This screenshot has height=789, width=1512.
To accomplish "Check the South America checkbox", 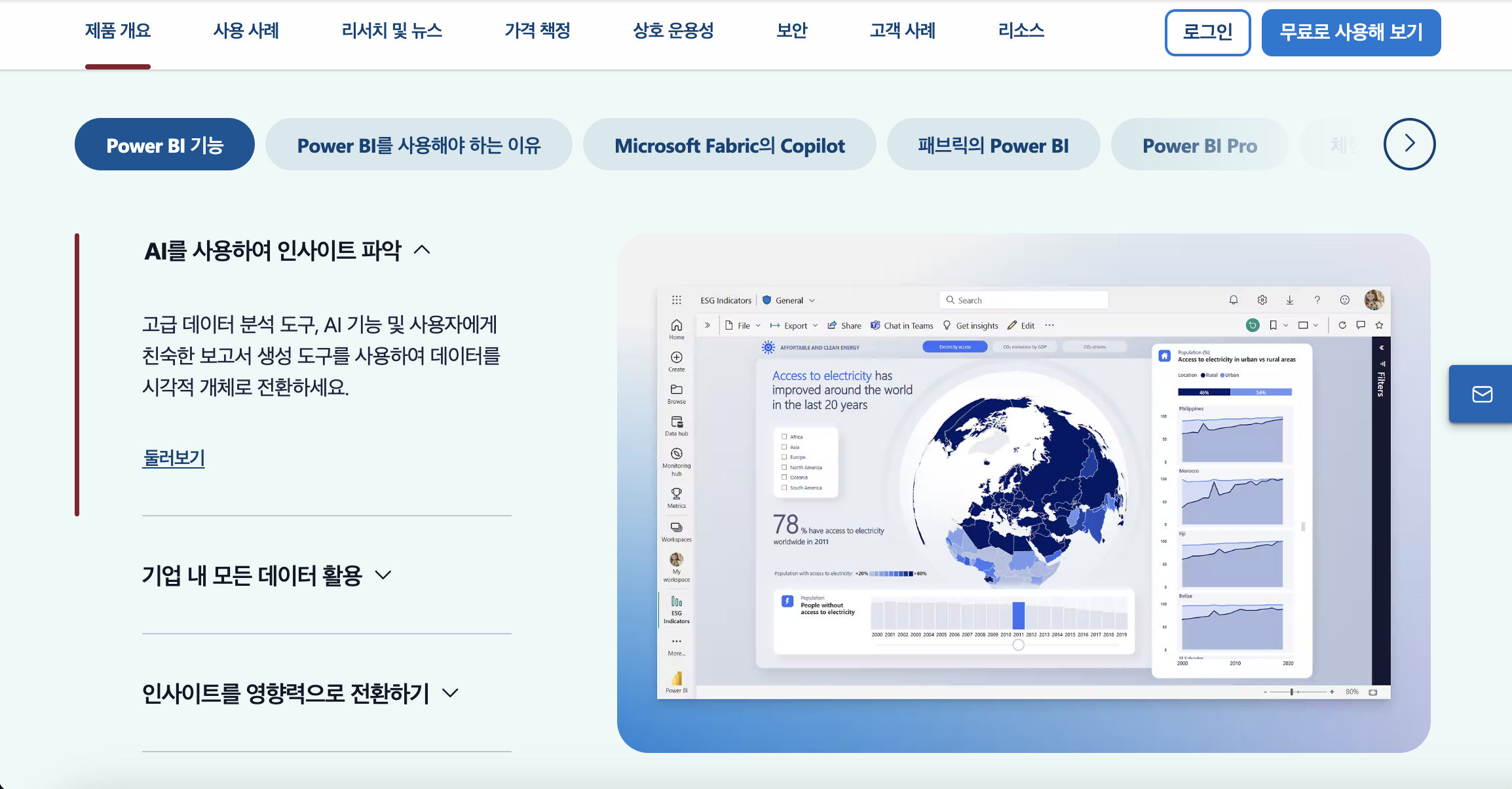I will click(784, 488).
